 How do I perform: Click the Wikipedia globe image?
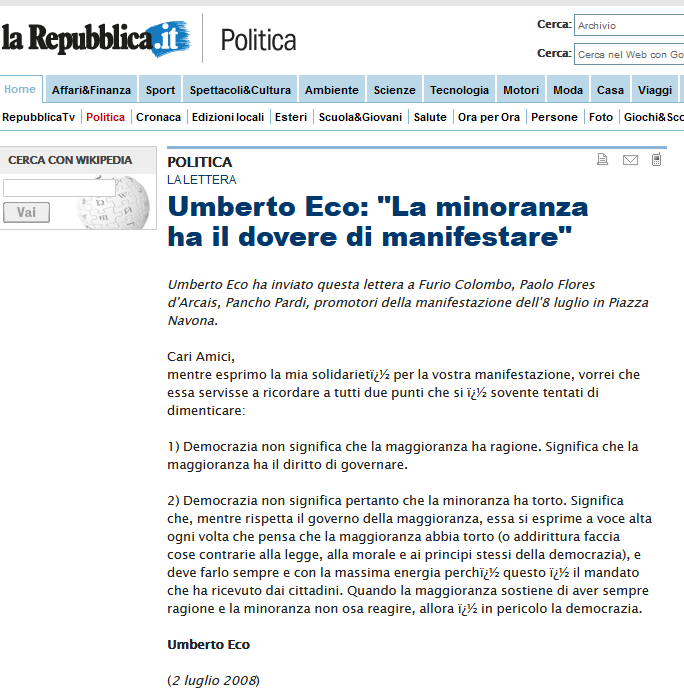(x=115, y=202)
